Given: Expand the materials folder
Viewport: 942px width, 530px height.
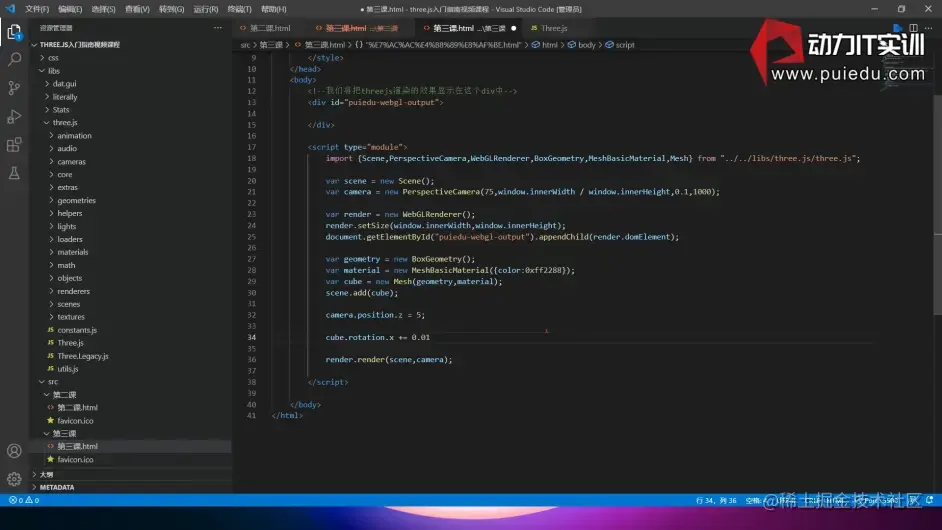Looking at the screenshot, I should coord(73,252).
